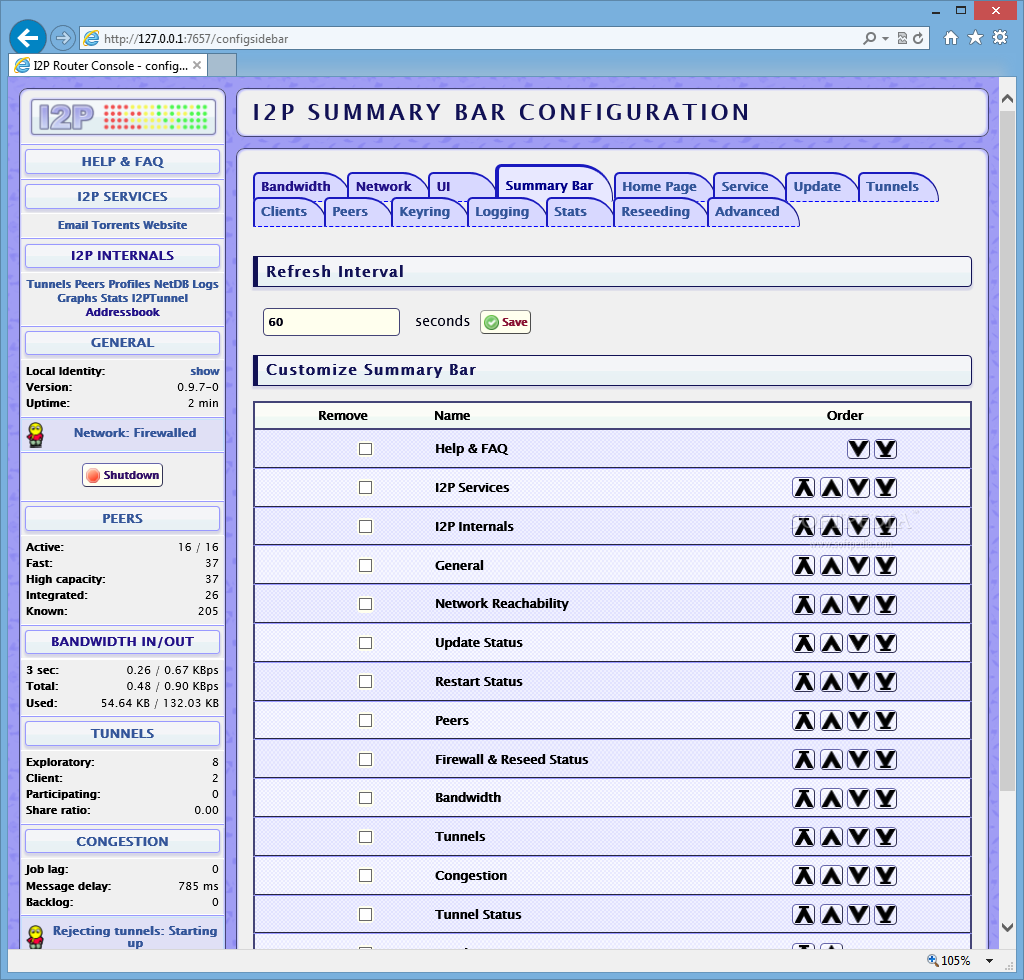
Task: Check Remove box for Update Status
Action: tap(366, 643)
